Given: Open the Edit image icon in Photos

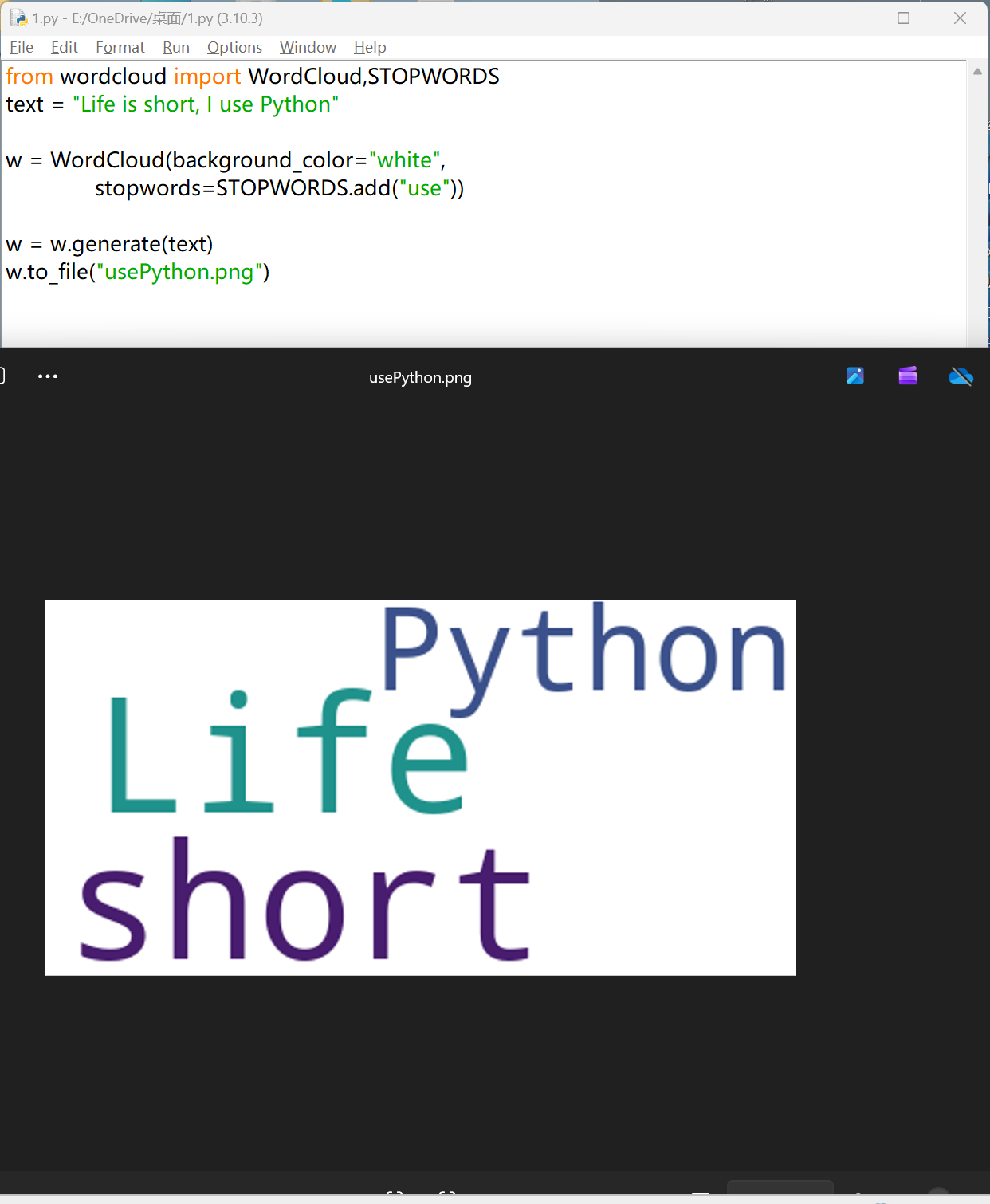Looking at the screenshot, I should point(855,376).
